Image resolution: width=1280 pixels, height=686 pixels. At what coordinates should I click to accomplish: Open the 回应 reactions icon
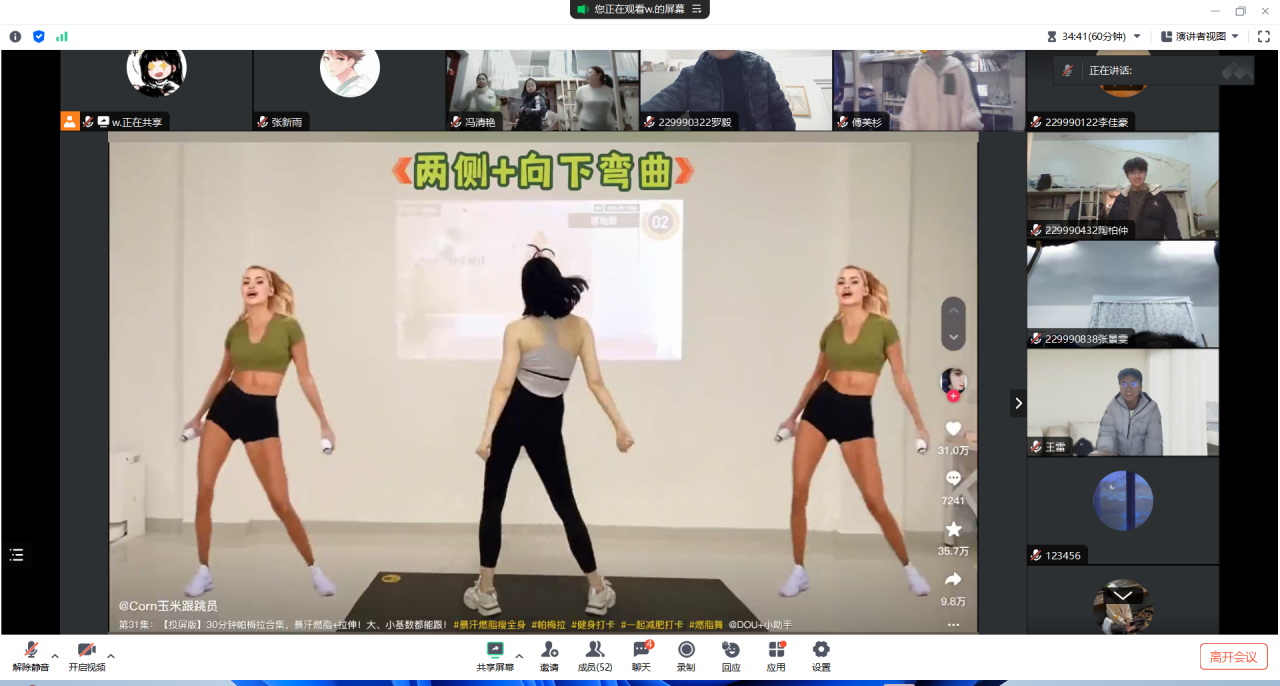pyautogui.click(x=731, y=654)
